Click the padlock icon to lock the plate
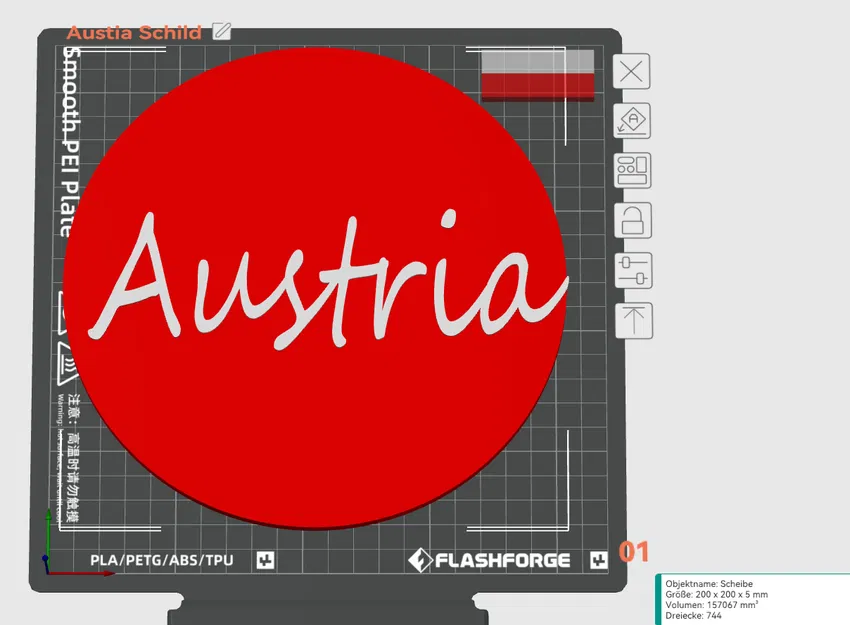This screenshot has width=850, height=625. [x=632, y=220]
